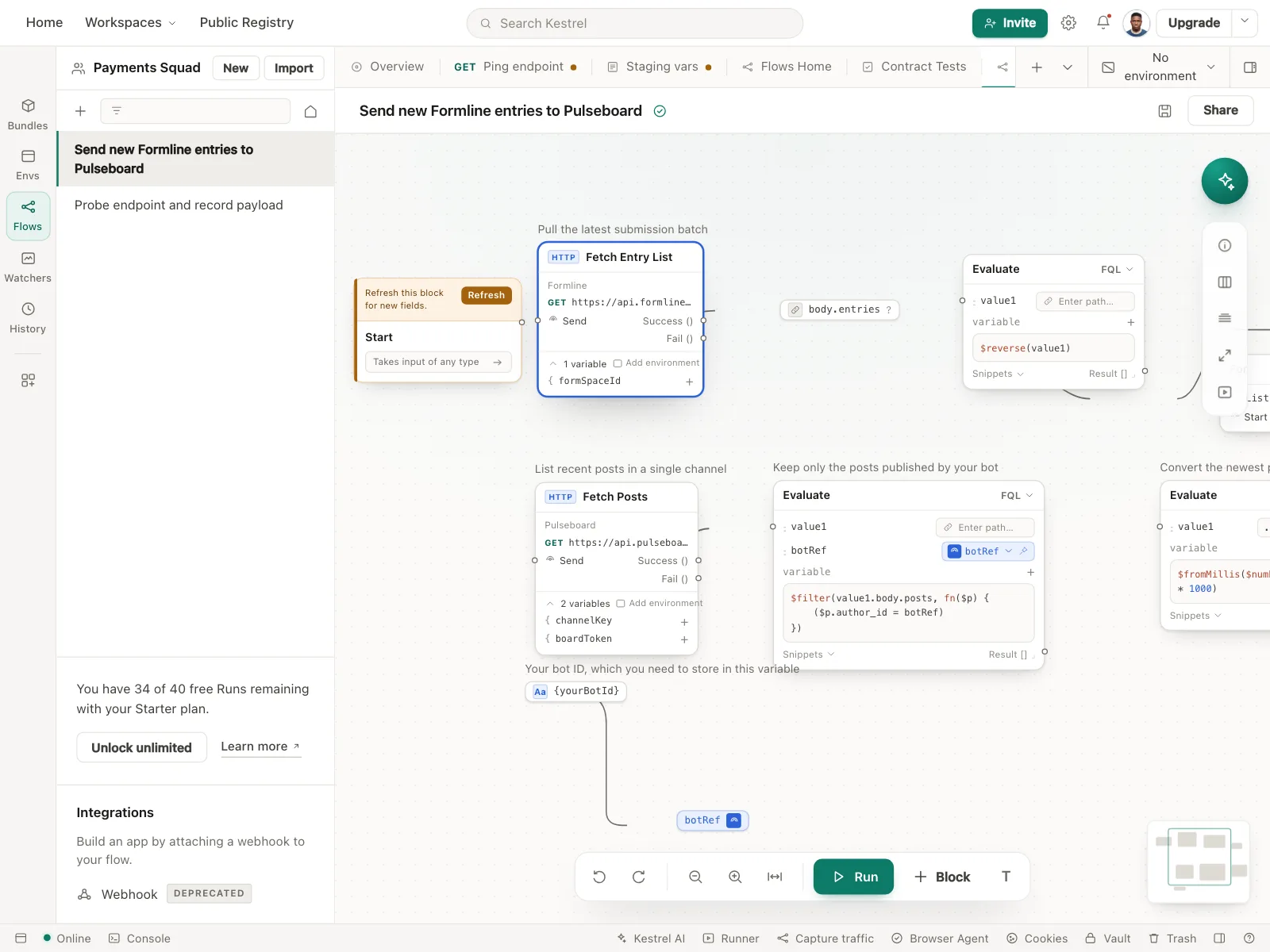Click the home icon in the sidebar panel
Image resolution: width=1270 pixels, height=952 pixels.
click(x=311, y=111)
